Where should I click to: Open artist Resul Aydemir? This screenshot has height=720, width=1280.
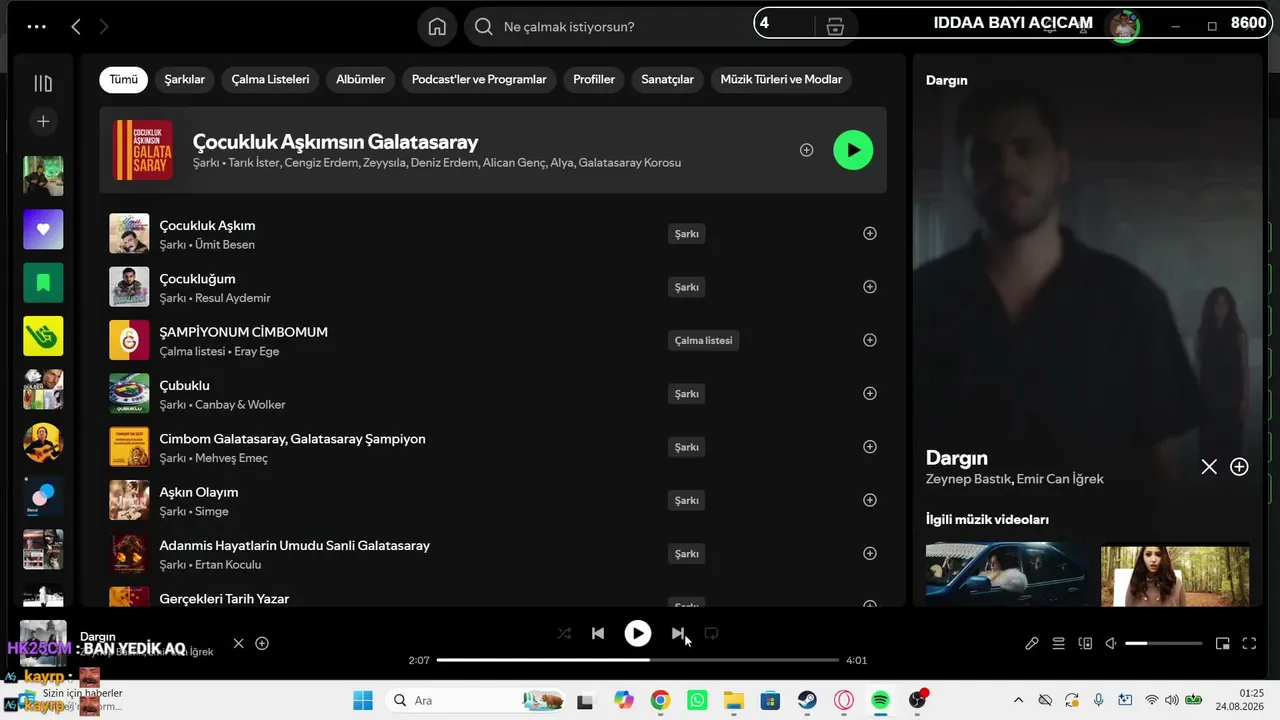pos(232,298)
